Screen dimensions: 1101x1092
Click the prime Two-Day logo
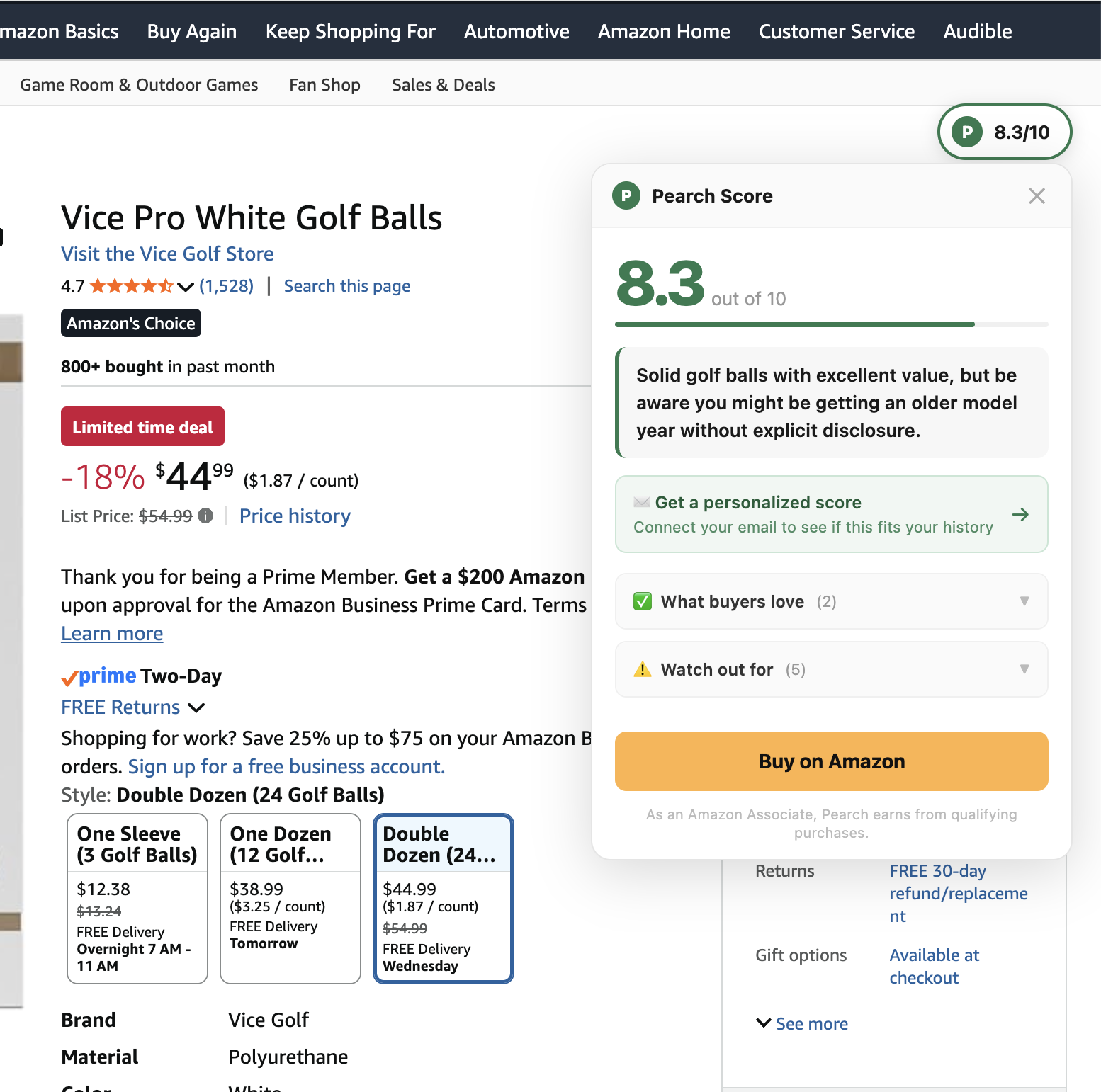click(x=142, y=676)
